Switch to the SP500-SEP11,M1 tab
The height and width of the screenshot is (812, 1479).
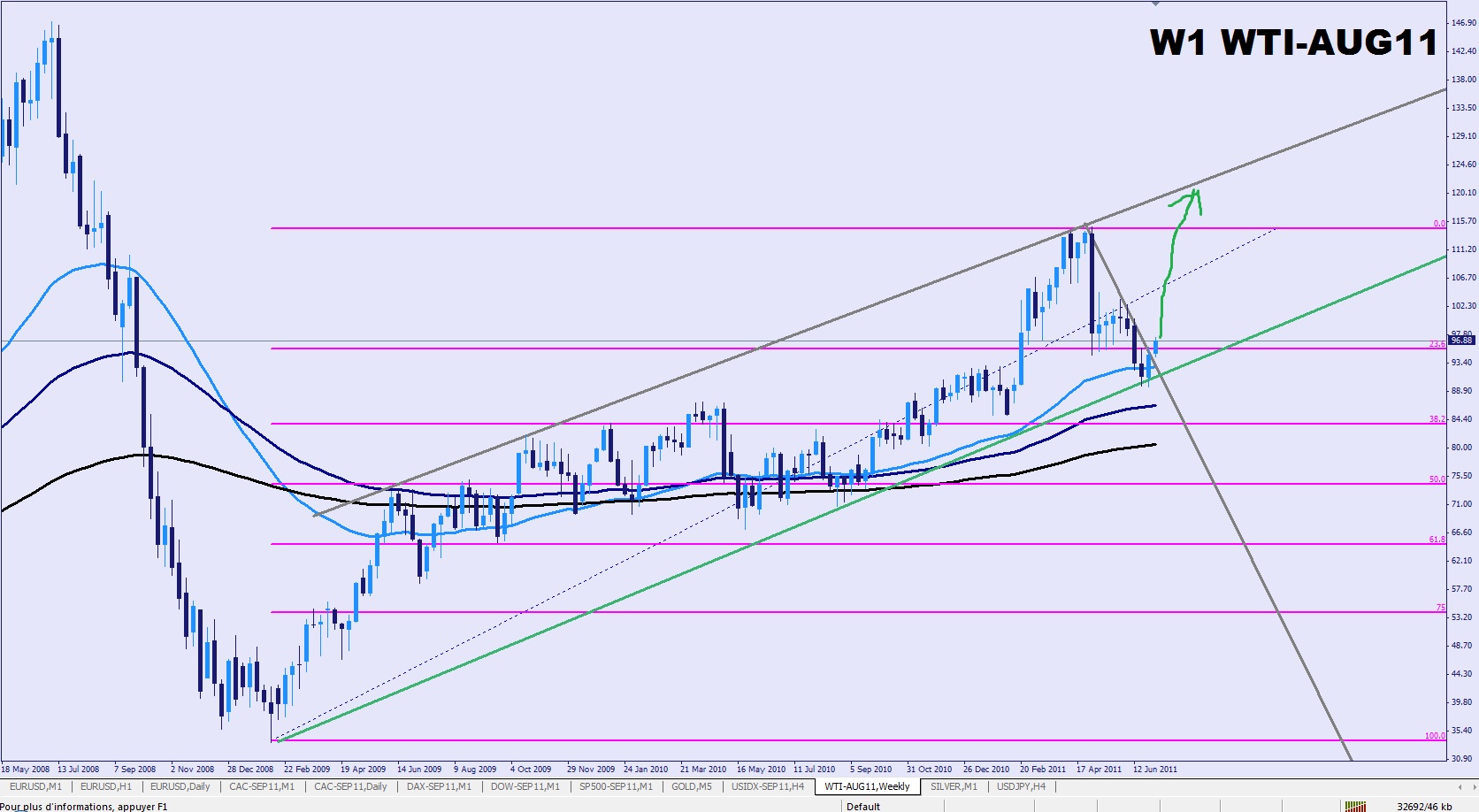tap(616, 786)
